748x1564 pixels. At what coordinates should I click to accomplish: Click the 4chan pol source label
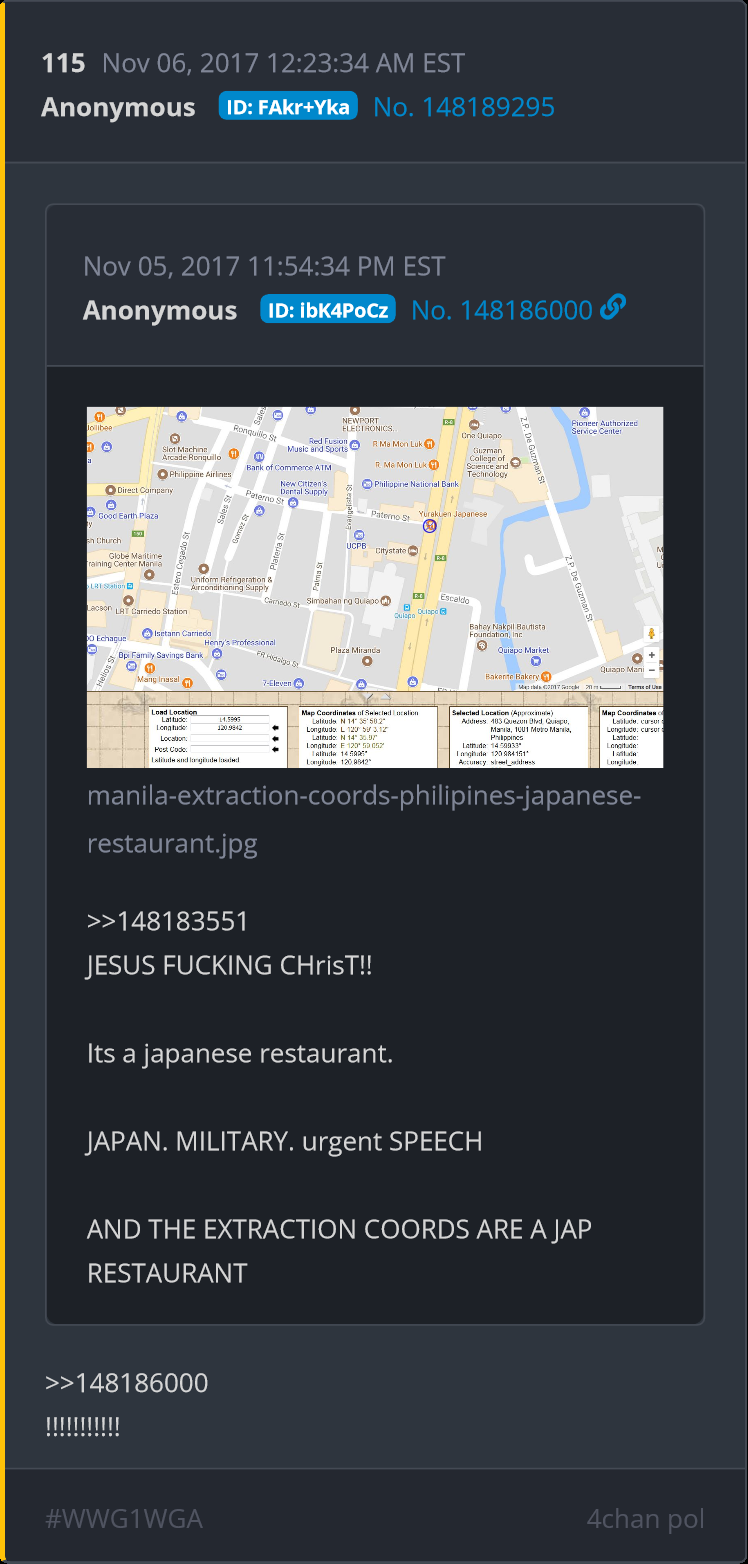(645, 1519)
